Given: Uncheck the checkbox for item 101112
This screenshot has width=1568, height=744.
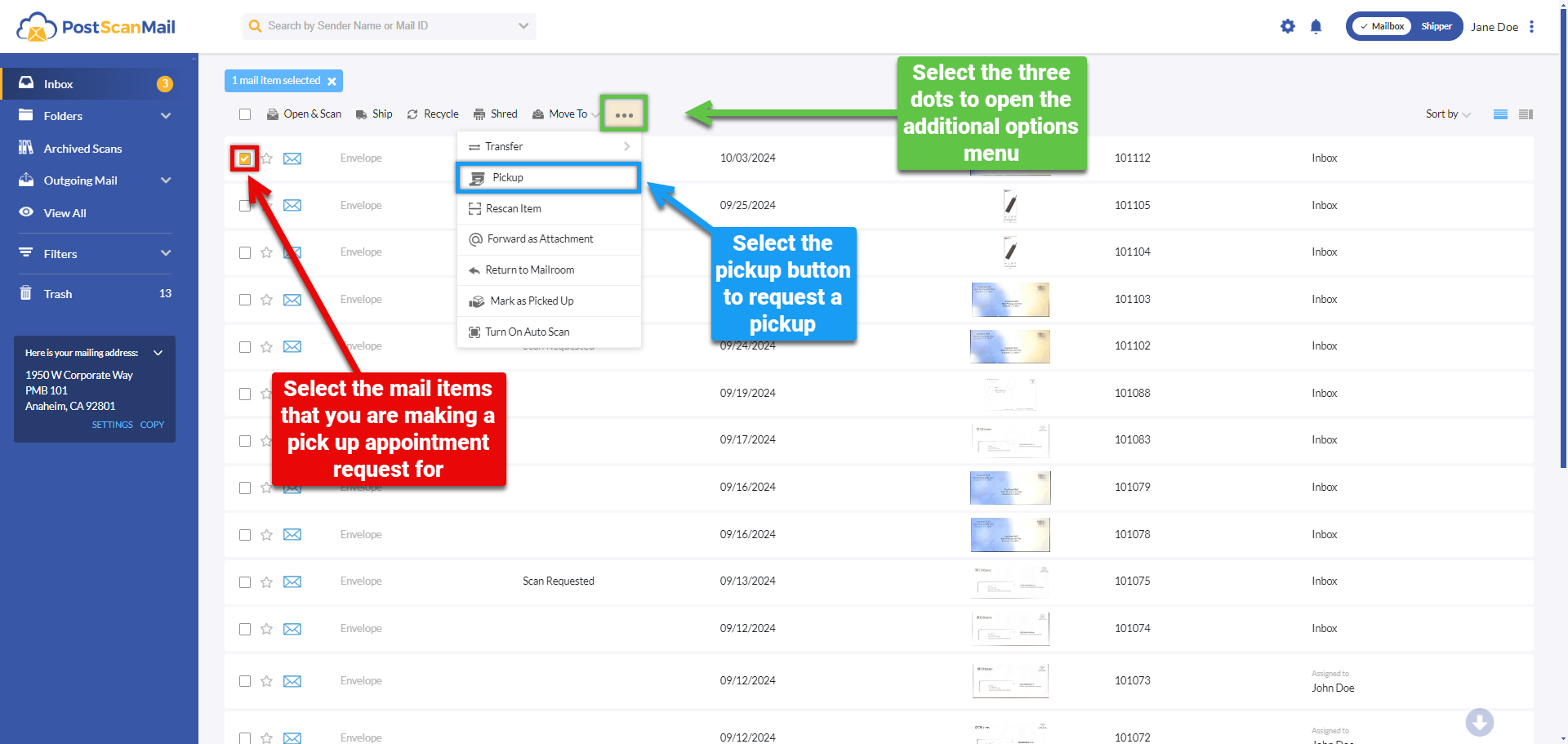Looking at the screenshot, I should [245, 158].
